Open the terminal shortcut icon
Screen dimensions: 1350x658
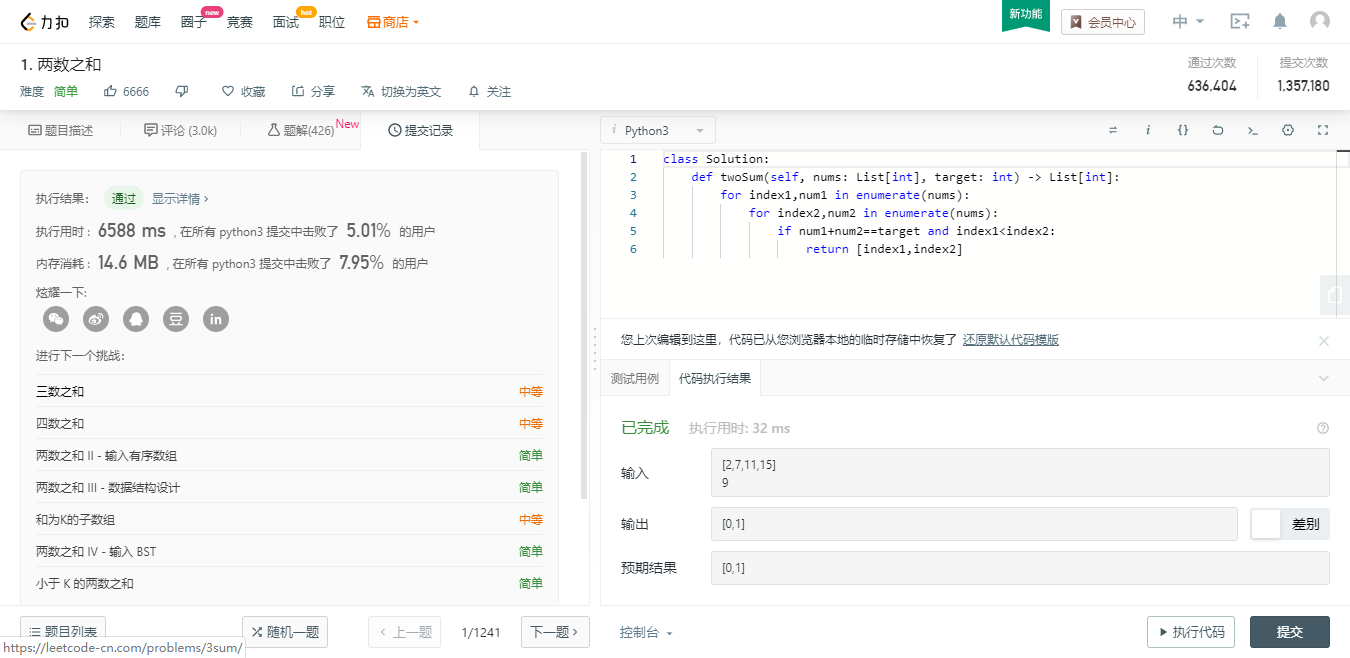pos(1253,130)
